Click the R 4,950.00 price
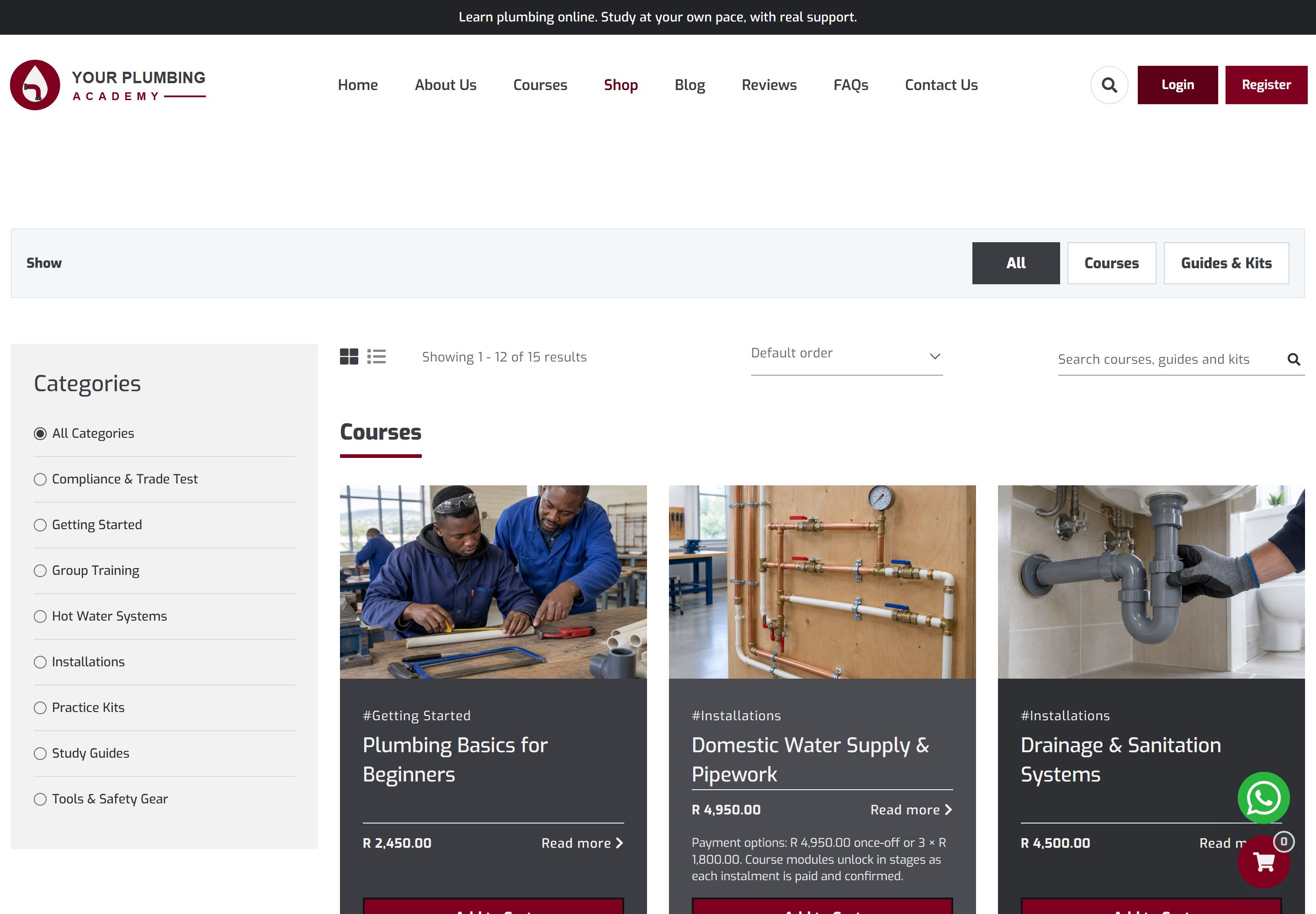1316x914 pixels. pos(726,810)
